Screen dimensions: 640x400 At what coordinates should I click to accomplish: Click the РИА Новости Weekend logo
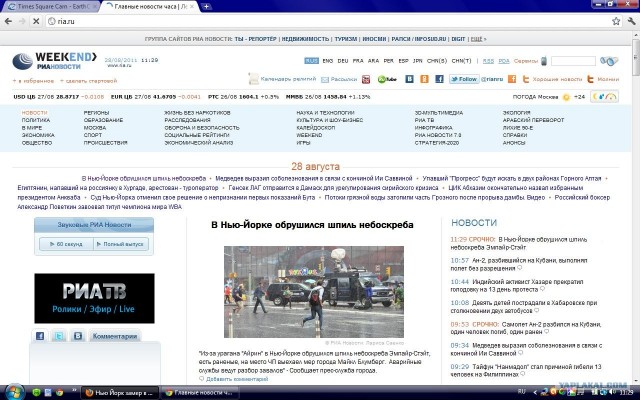tap(54, 61)
